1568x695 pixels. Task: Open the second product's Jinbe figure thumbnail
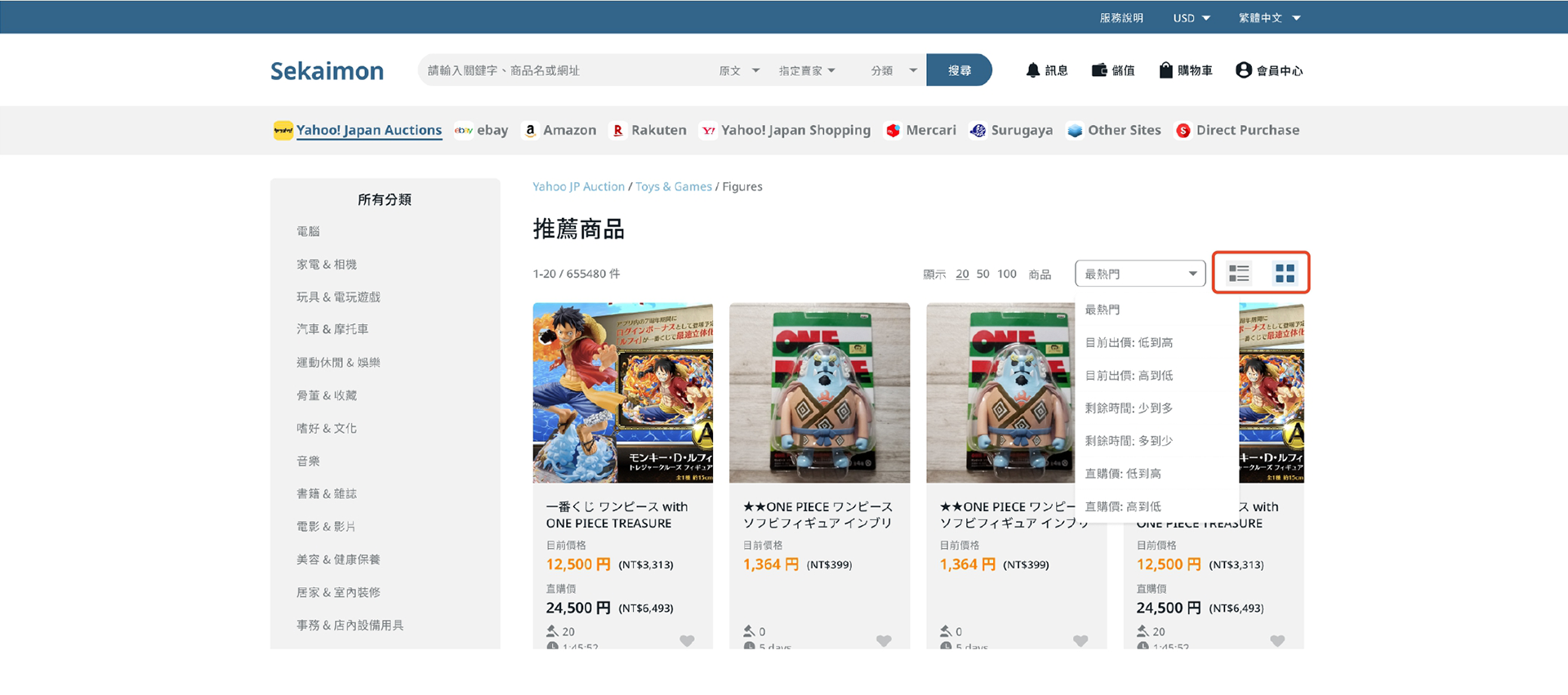[819, 393]
